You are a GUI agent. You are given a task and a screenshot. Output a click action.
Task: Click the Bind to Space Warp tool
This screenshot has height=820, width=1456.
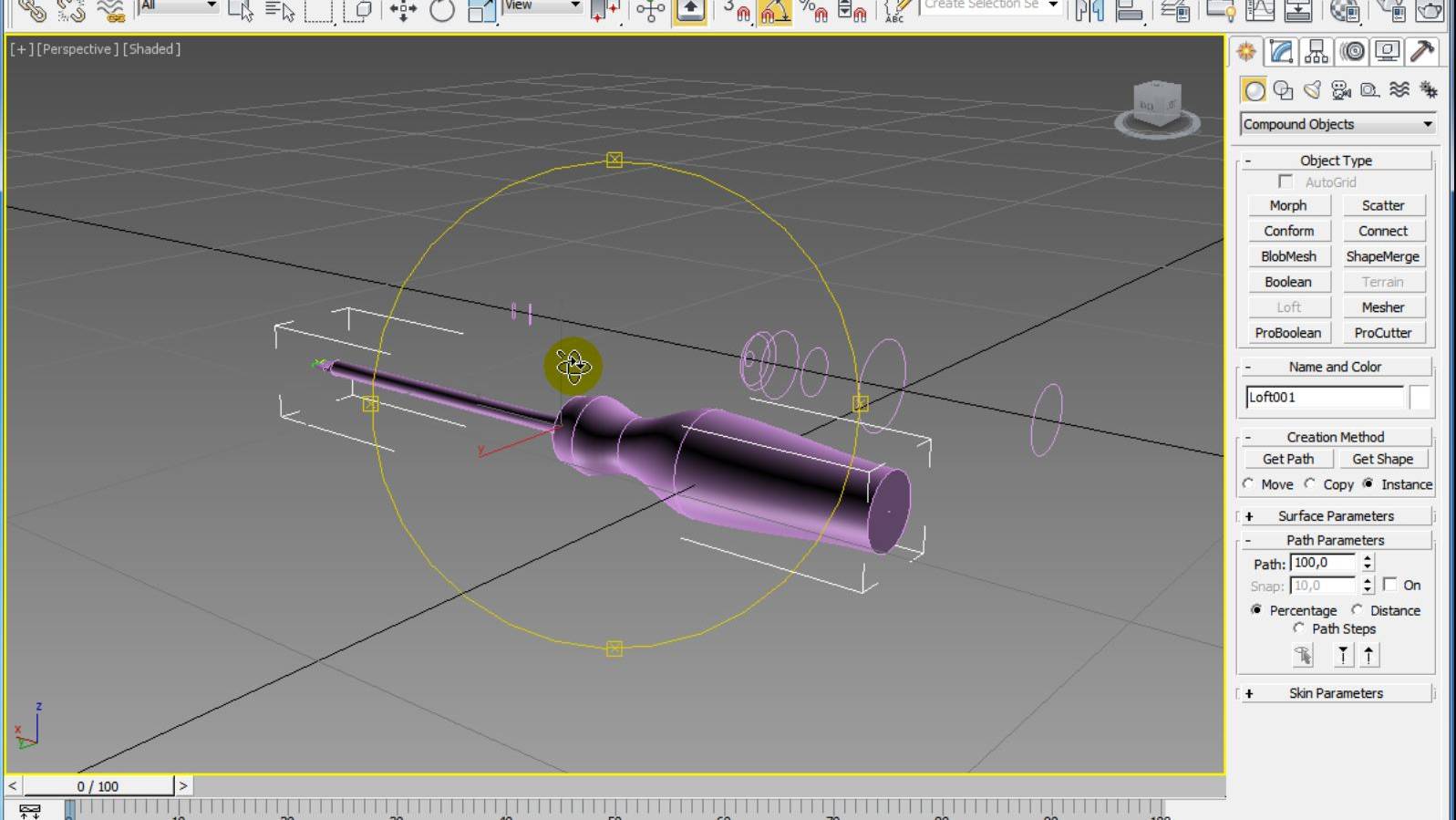(110, 10)
